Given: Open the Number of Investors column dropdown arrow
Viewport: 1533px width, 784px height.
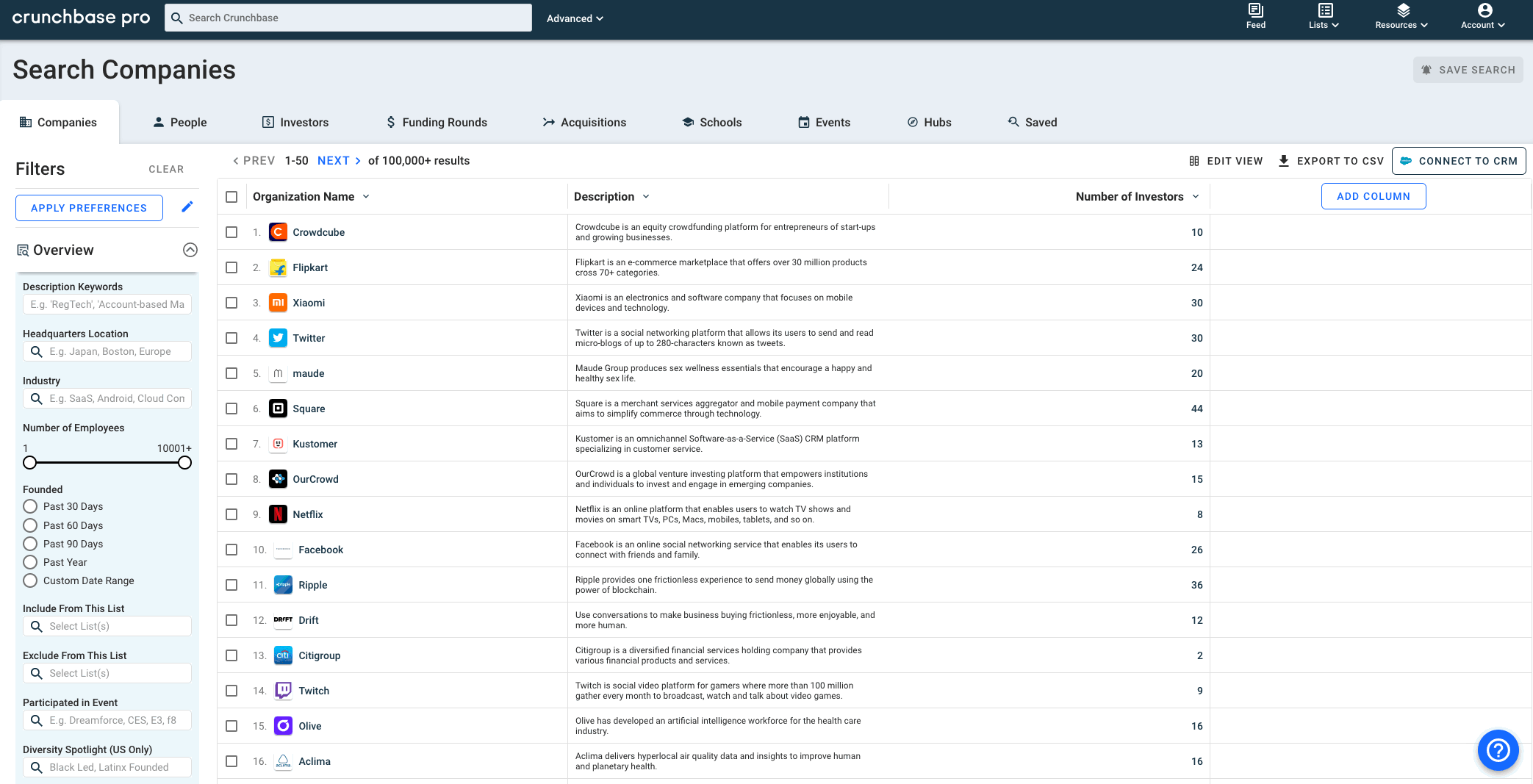Looking at the screenshot, I should click(x=1196, y=196).
